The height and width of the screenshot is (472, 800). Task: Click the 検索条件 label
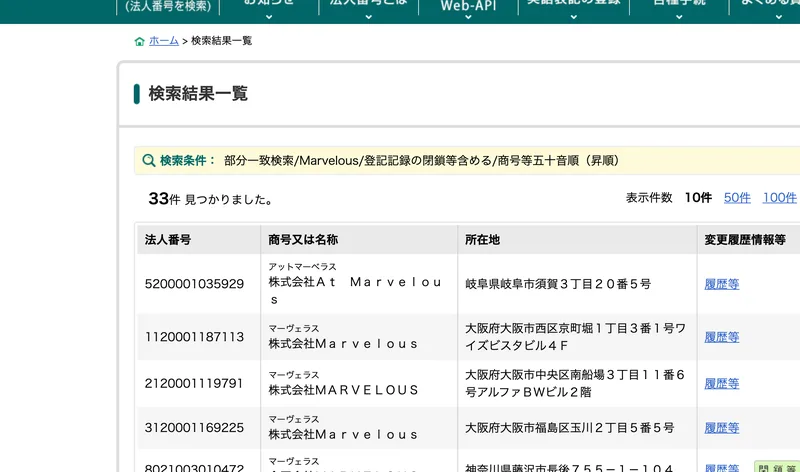[187, 161]
